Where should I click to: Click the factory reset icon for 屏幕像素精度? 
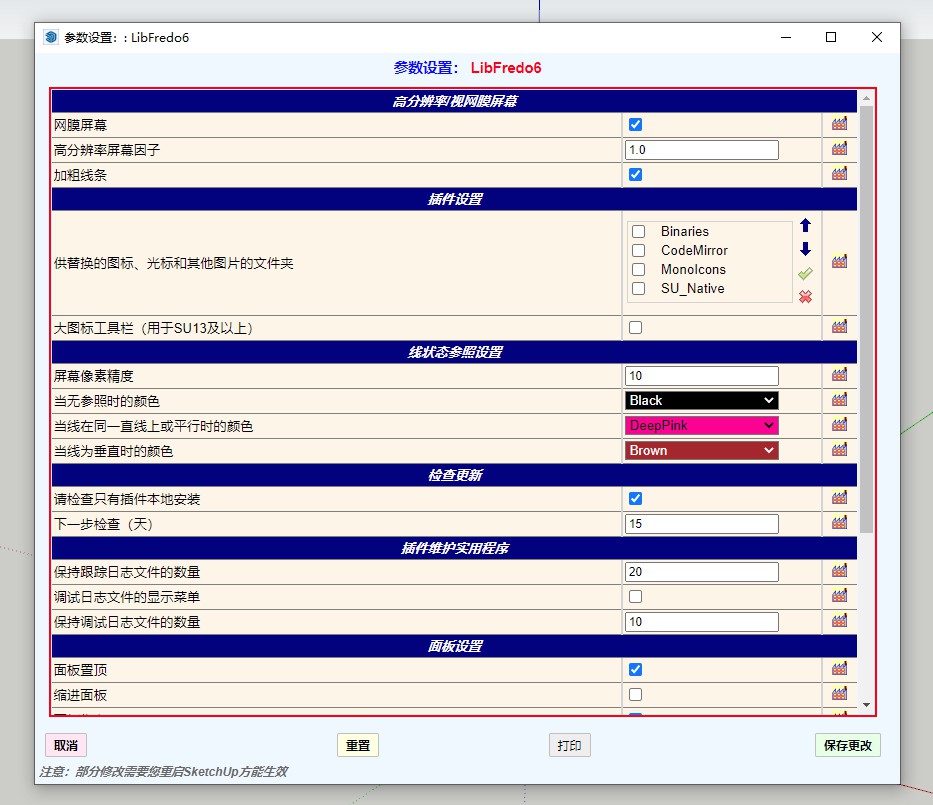click(839, 376)
